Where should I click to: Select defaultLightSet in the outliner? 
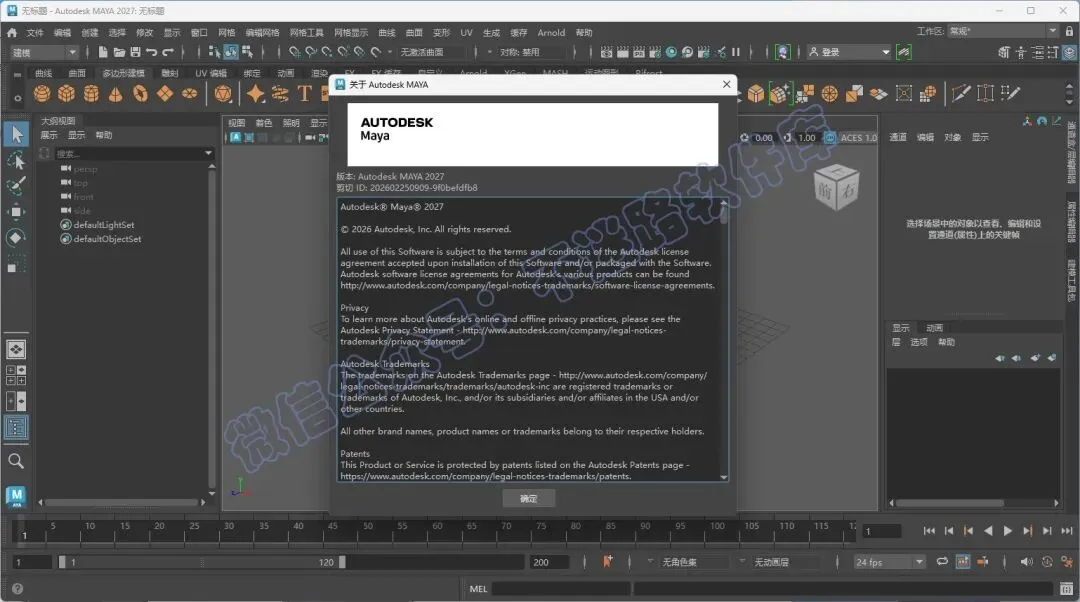[x=103, y=225]
